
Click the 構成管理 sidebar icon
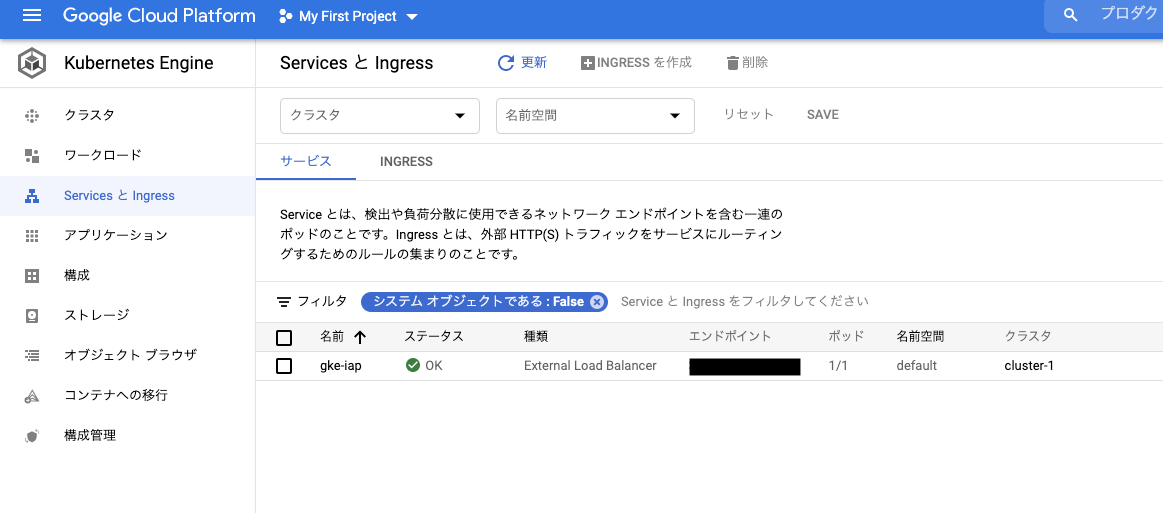[x=31, y=436]
